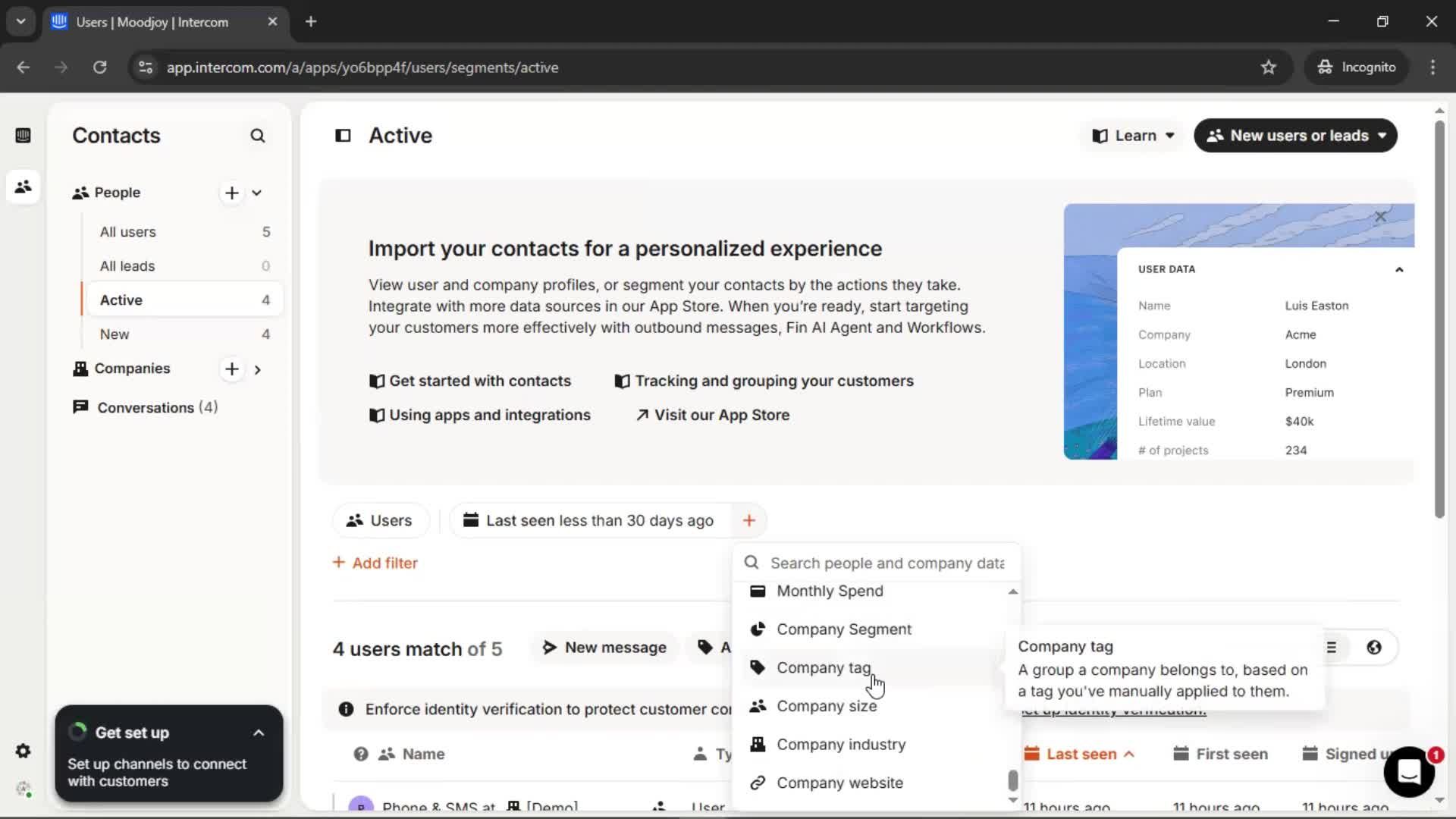The width and height of the screenshot is (1456, 819).
Task: Toggle the sidebar panel icon beside Active
Action: pyautogui.click(x=343, y=136)
